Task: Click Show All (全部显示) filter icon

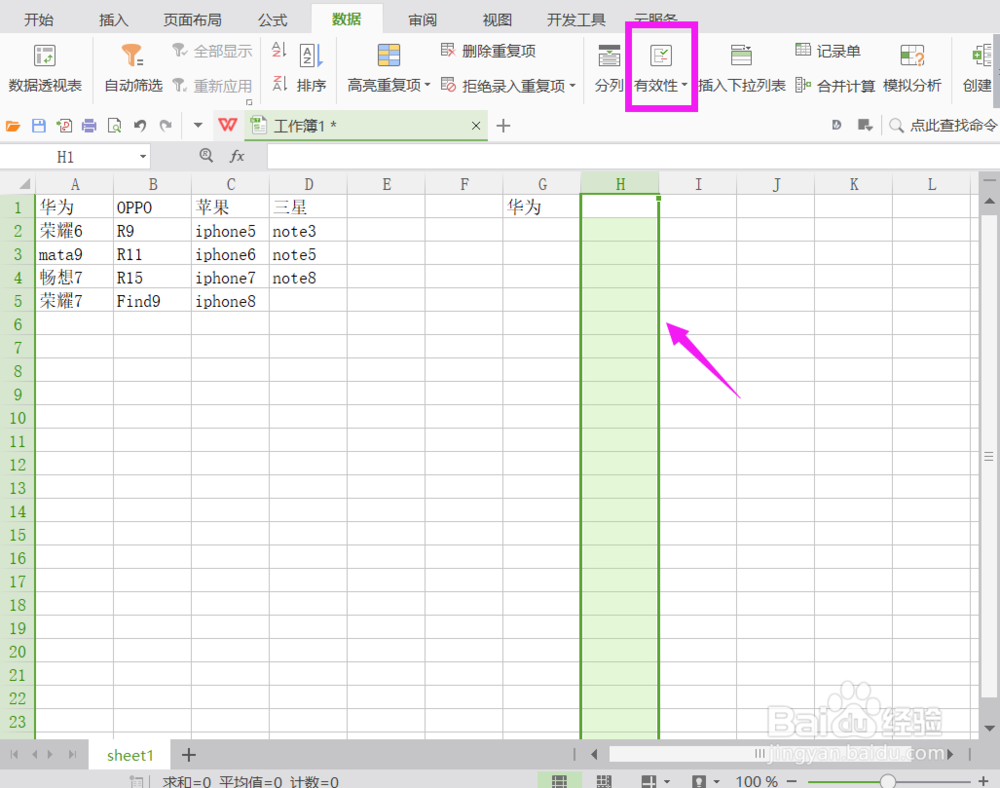Action: pos(212,51)
